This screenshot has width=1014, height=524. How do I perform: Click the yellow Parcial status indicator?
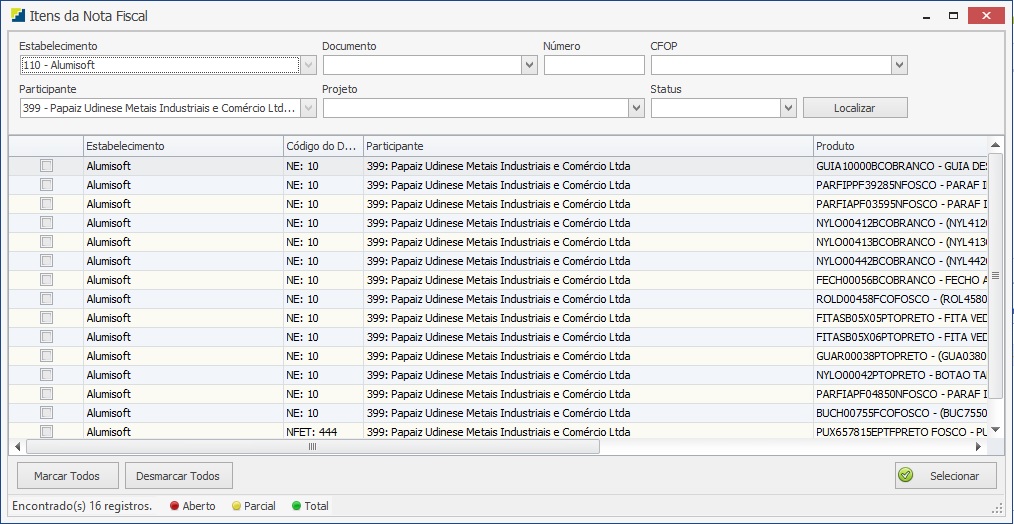pos(237,506)
